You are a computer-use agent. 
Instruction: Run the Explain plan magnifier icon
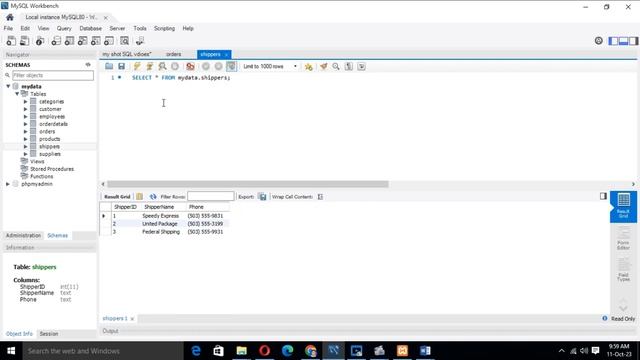point(162,66)
